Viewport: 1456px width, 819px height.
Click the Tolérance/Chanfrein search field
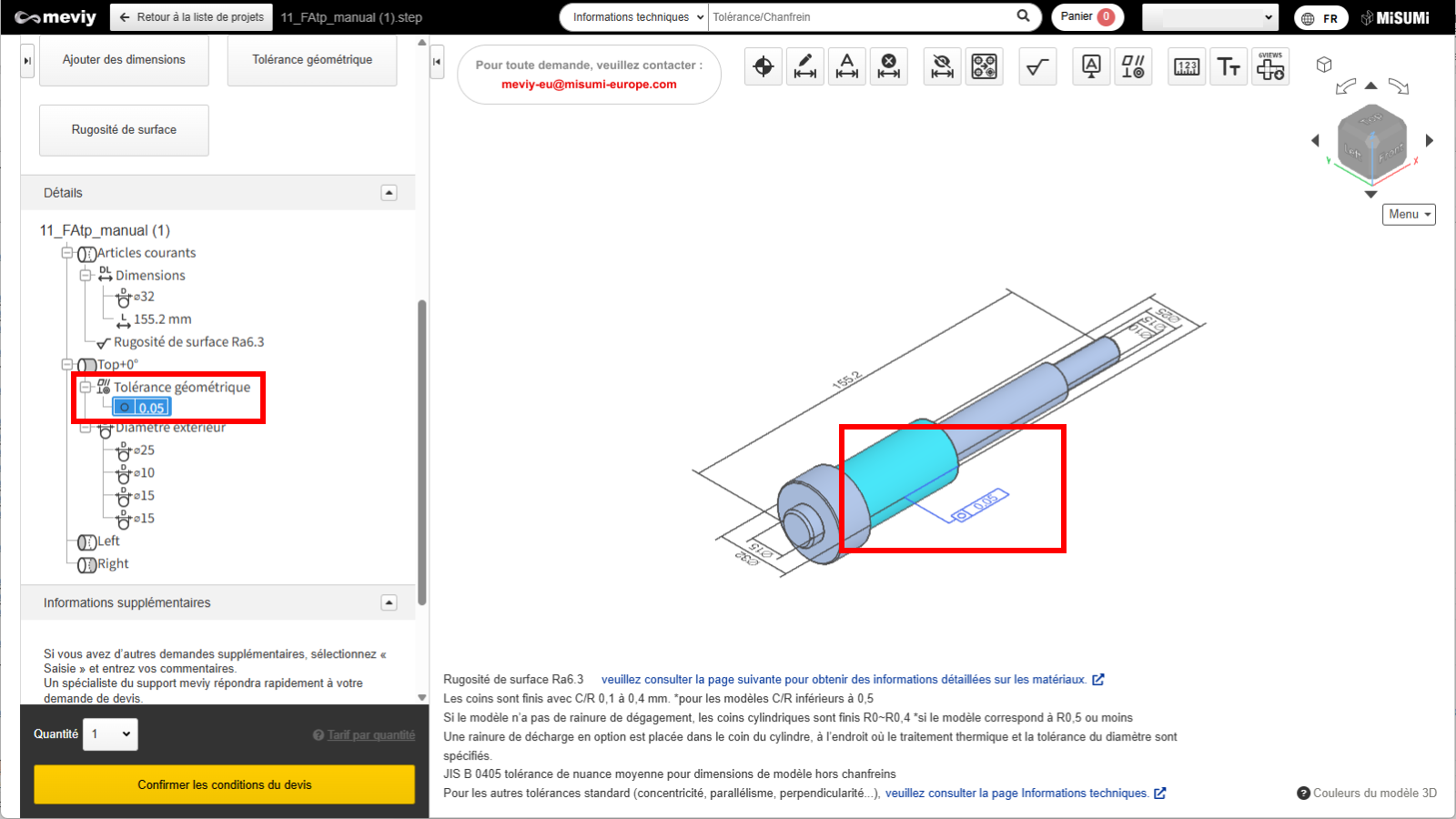point(860,17)
